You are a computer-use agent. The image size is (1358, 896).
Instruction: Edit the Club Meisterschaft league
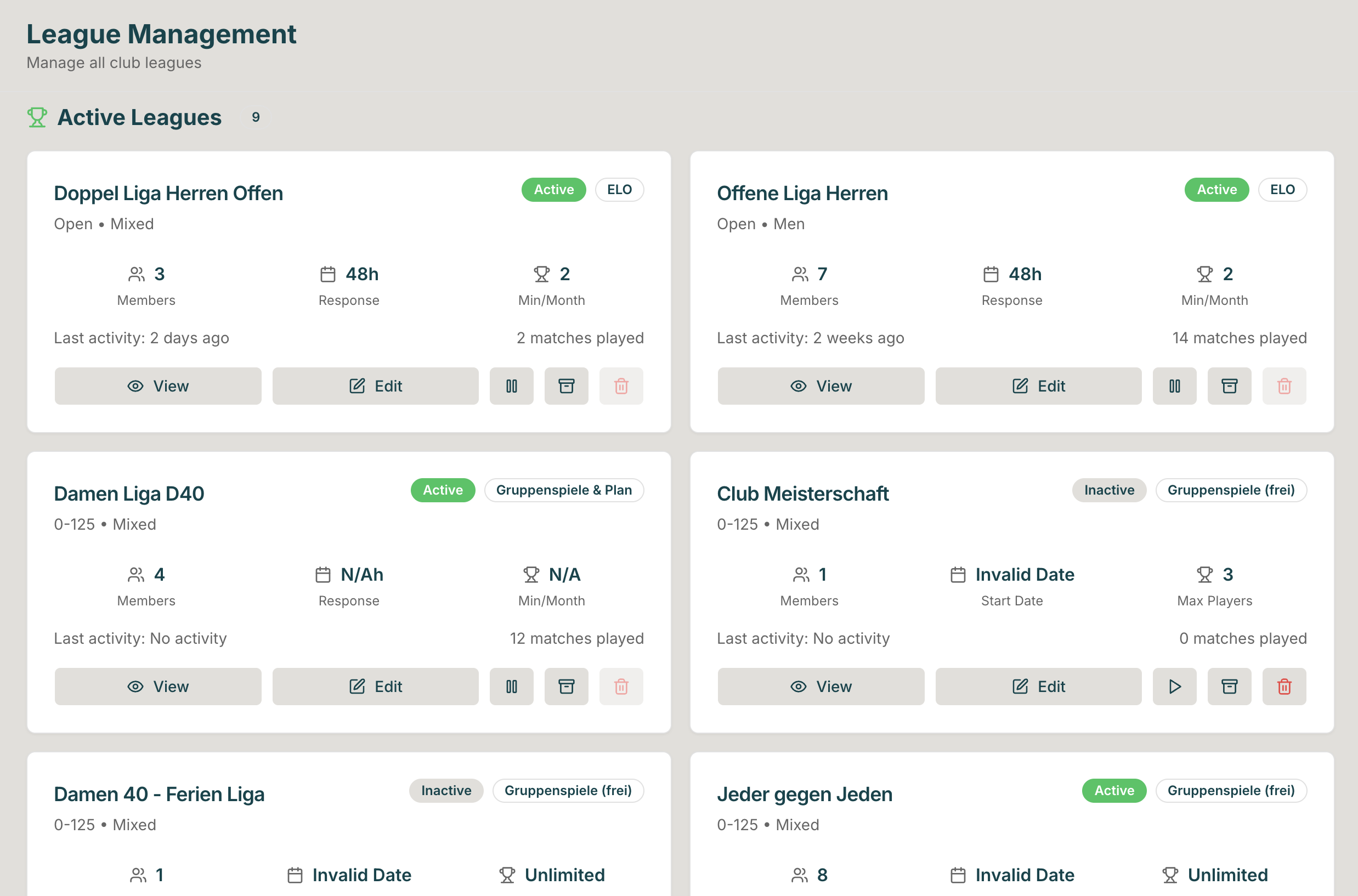pyautogui.click(x=1038, y=687)
